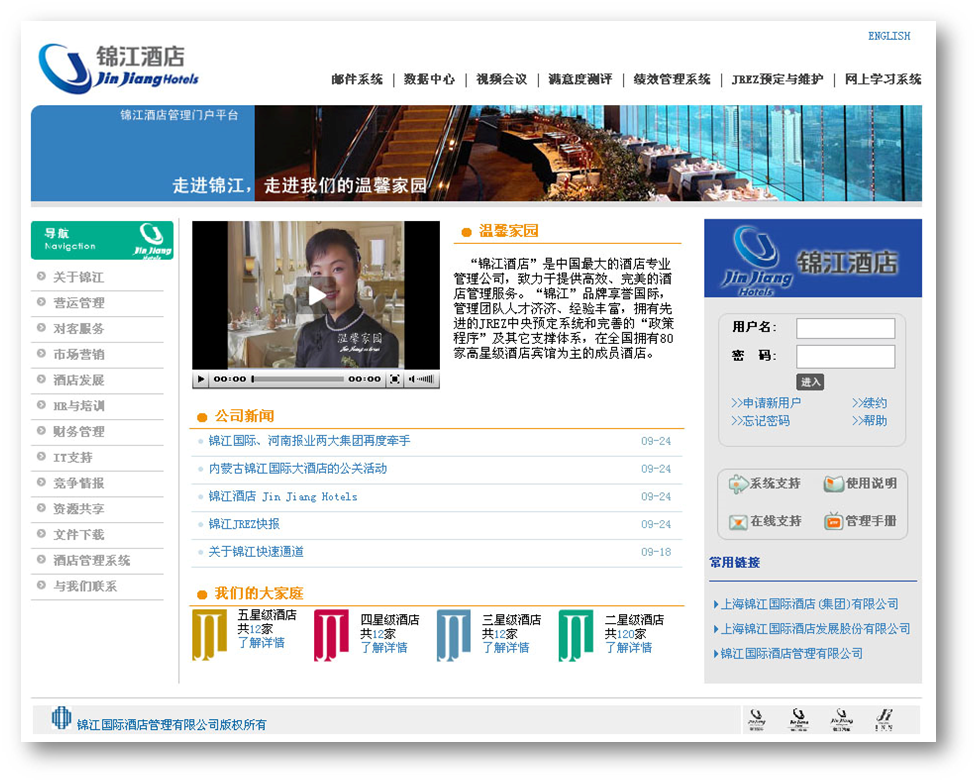Select 财务管理 in the navigation sidebar
This screenshot has height=784, width=978.
click(x=79, y=432)
